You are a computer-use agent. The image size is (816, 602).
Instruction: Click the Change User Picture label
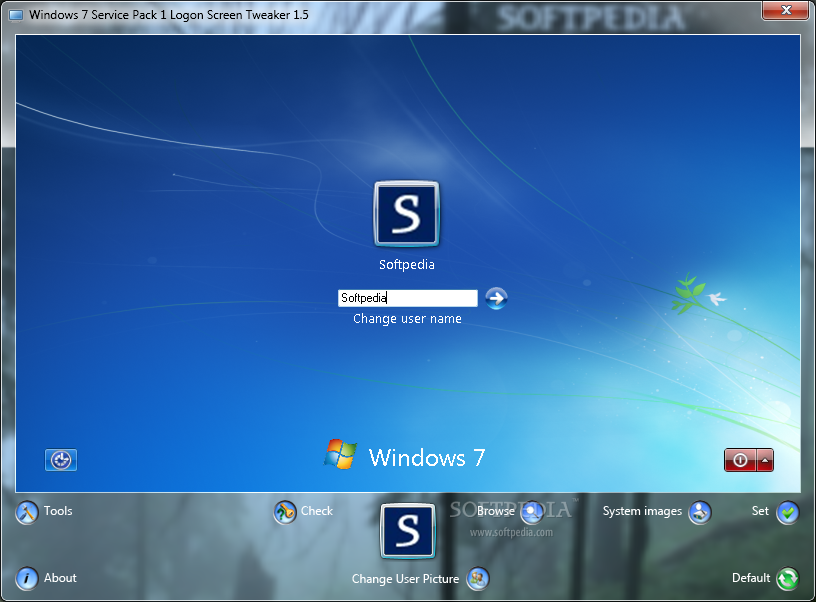pos(405,579)
